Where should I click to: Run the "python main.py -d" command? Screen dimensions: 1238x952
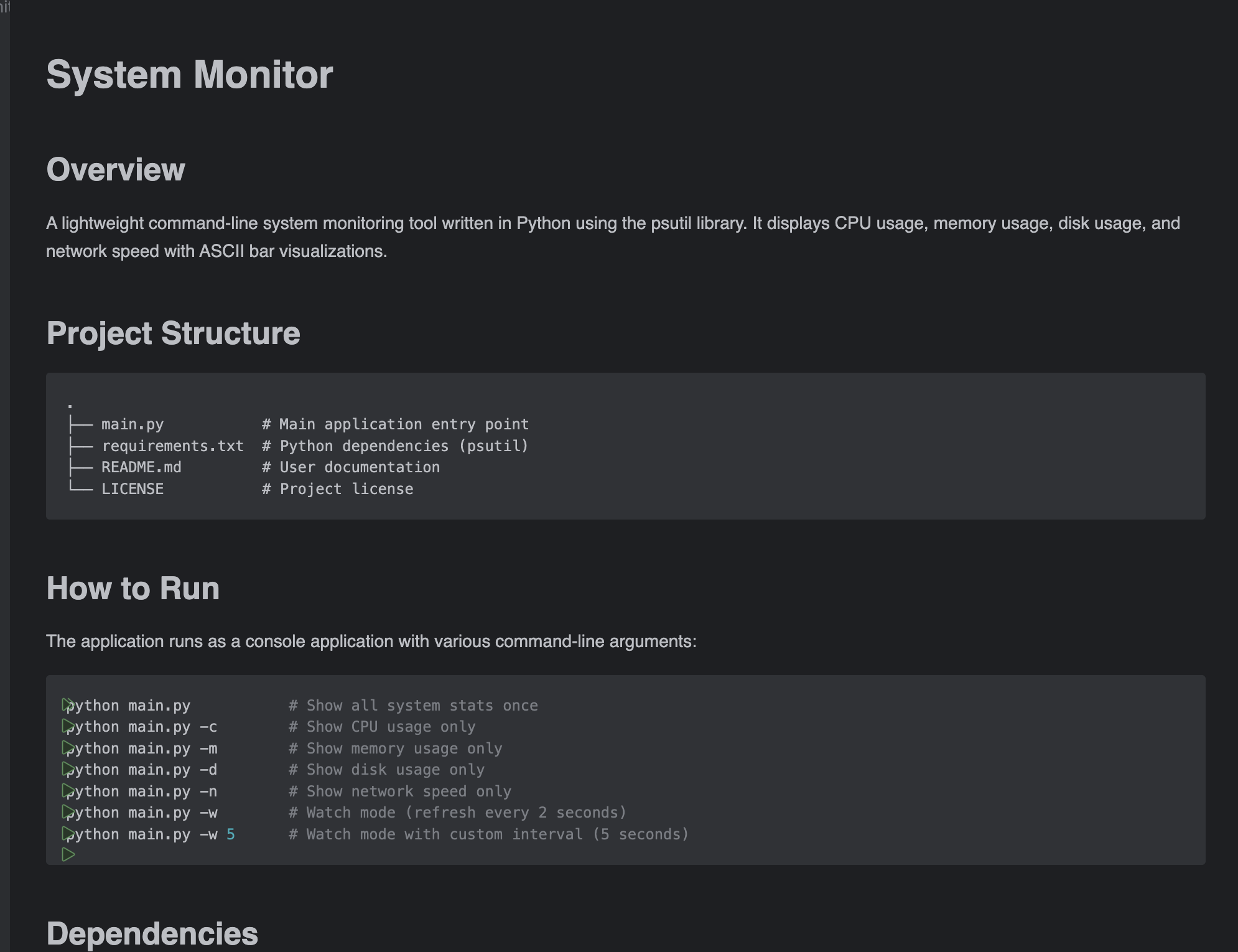click(68, 769)
